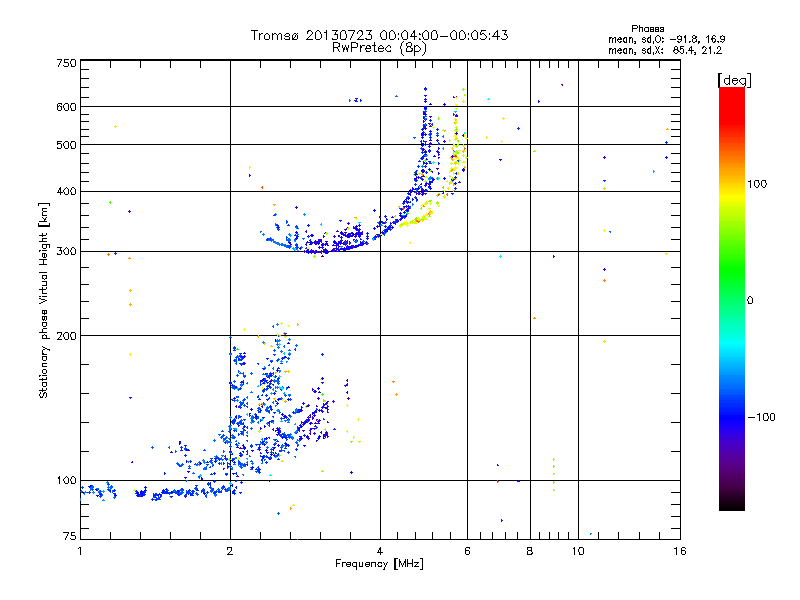Image resolution: width=800 pixels, height=600 pixels.
Task: Click the colorbar label "-100"
Action: [x=761, y=417]
